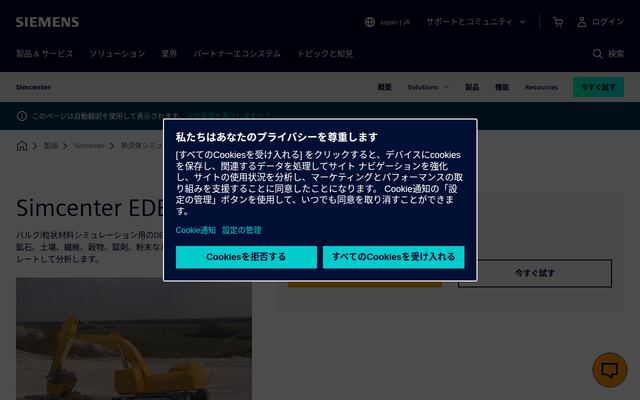Click 検索 search text

(x=616, y=54)
